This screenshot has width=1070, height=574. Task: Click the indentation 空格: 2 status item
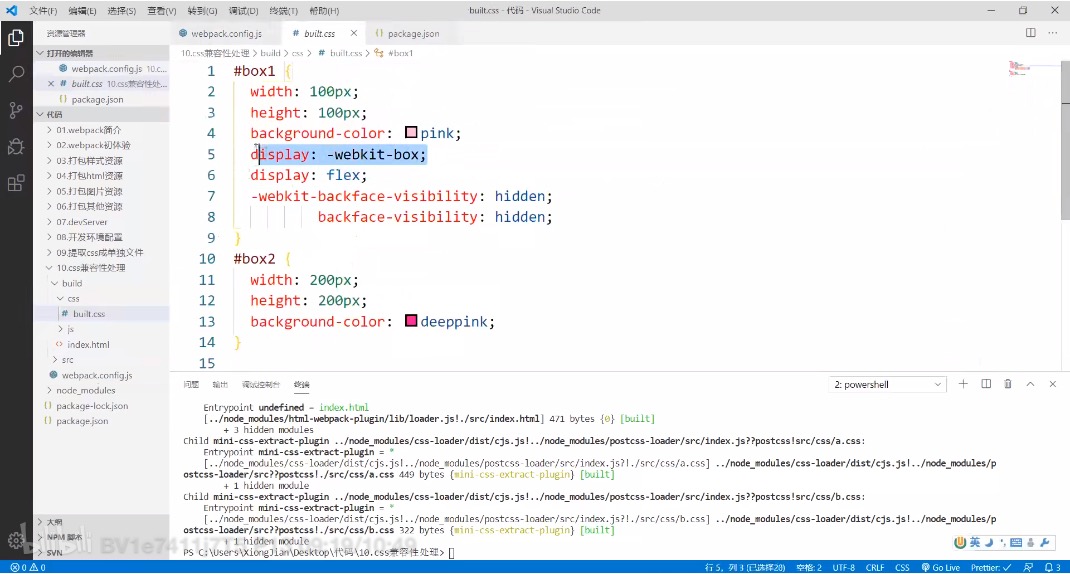tap(809, 567)
